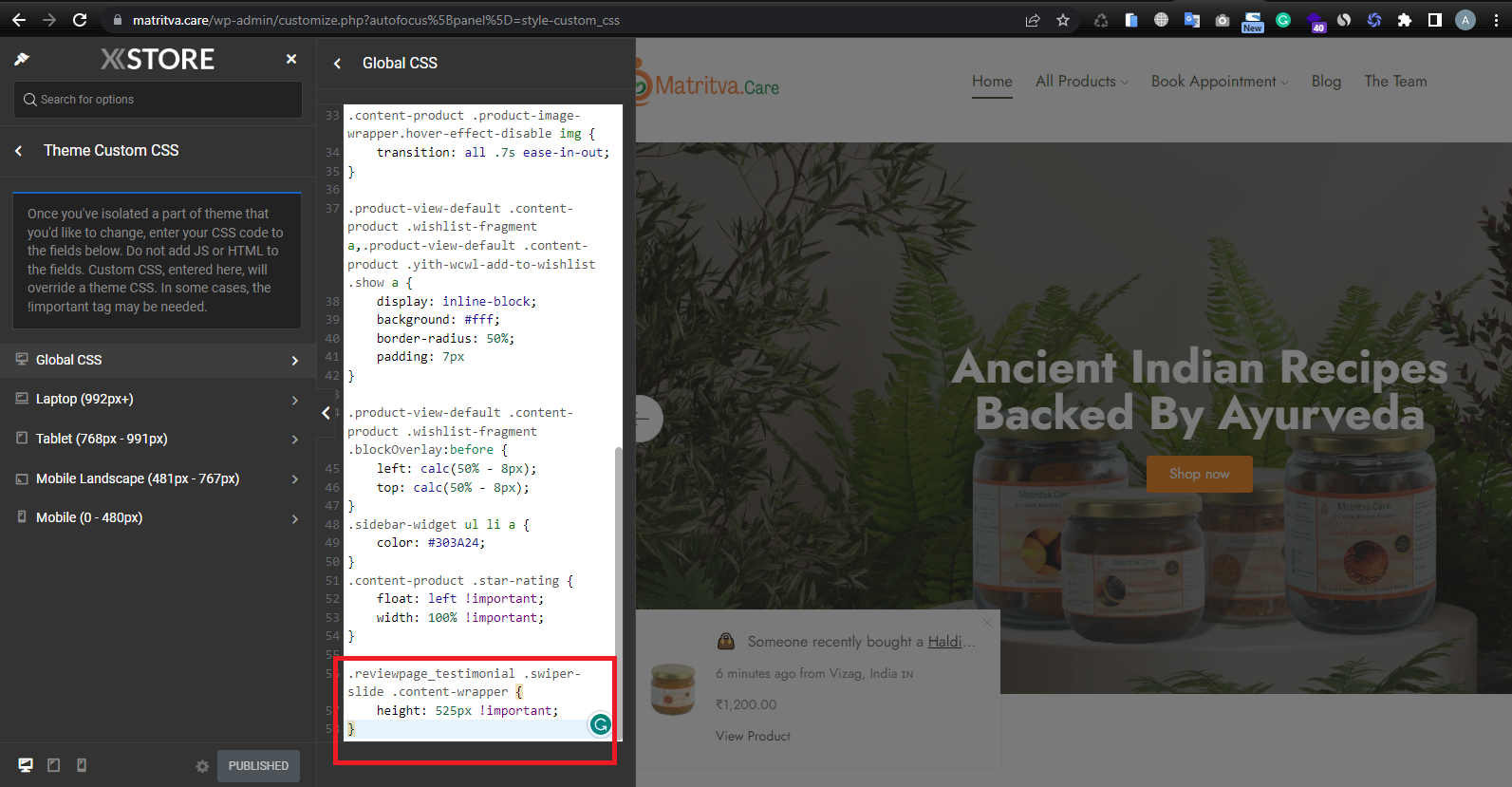Open the Home menu item
The image size is (1512, 787).
click(x=992, y=82)
